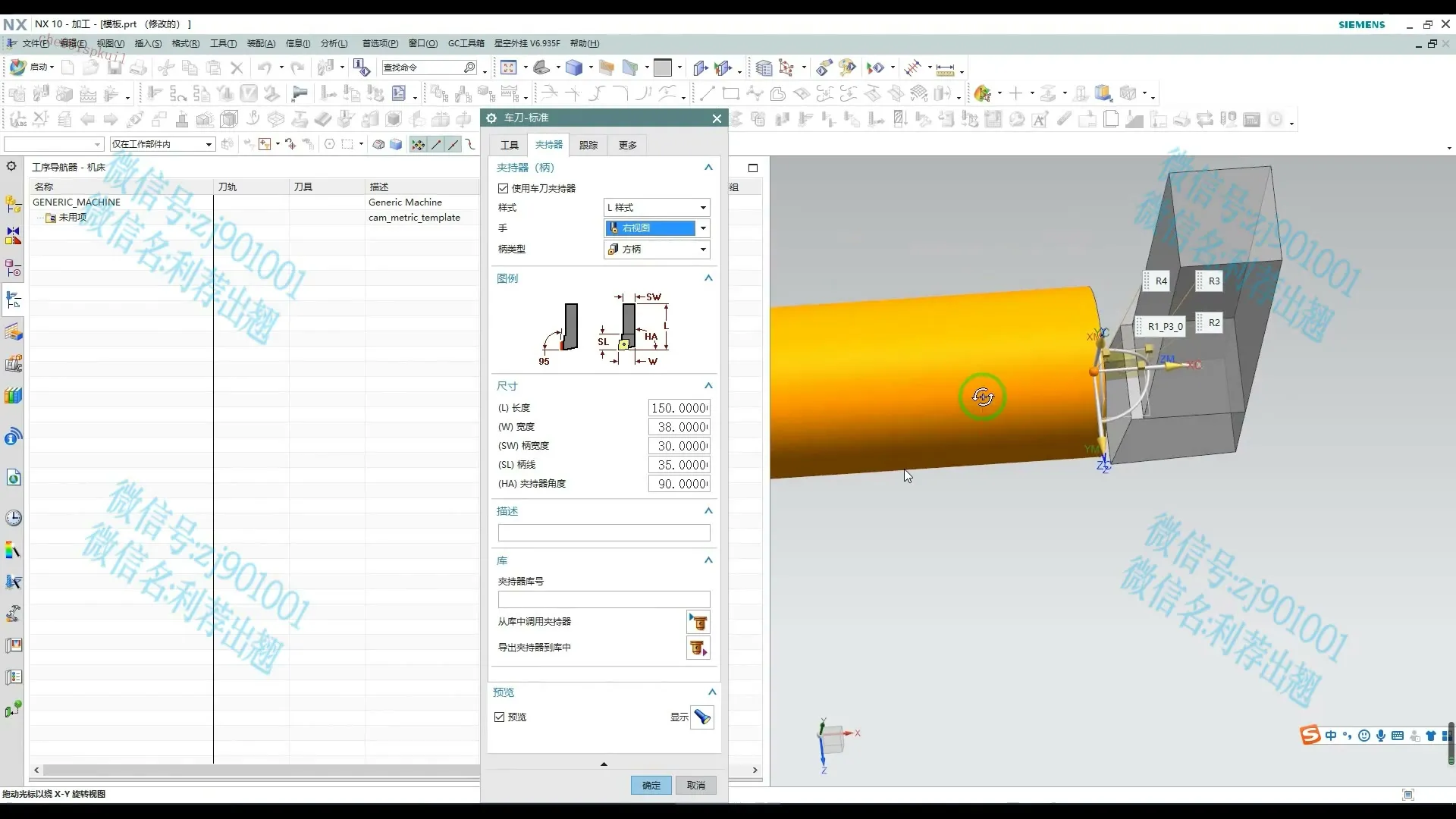Click the navigator settings gear icon
The width and height of the screenshot is (1456, 819).
[x=11, y=167]
